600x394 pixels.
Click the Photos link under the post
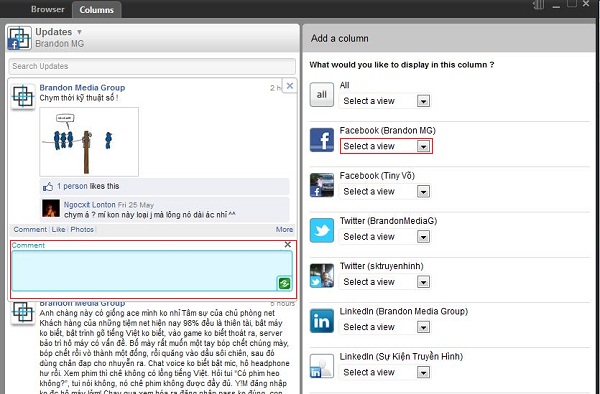82,230
